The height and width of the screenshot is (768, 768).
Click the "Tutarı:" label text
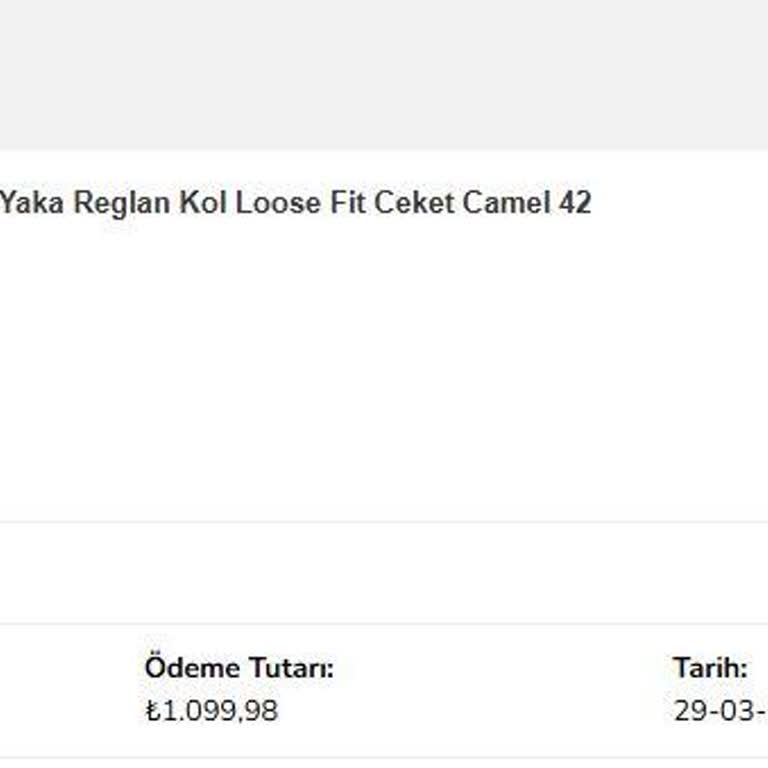pyautogui.click(x=290, y=668)
